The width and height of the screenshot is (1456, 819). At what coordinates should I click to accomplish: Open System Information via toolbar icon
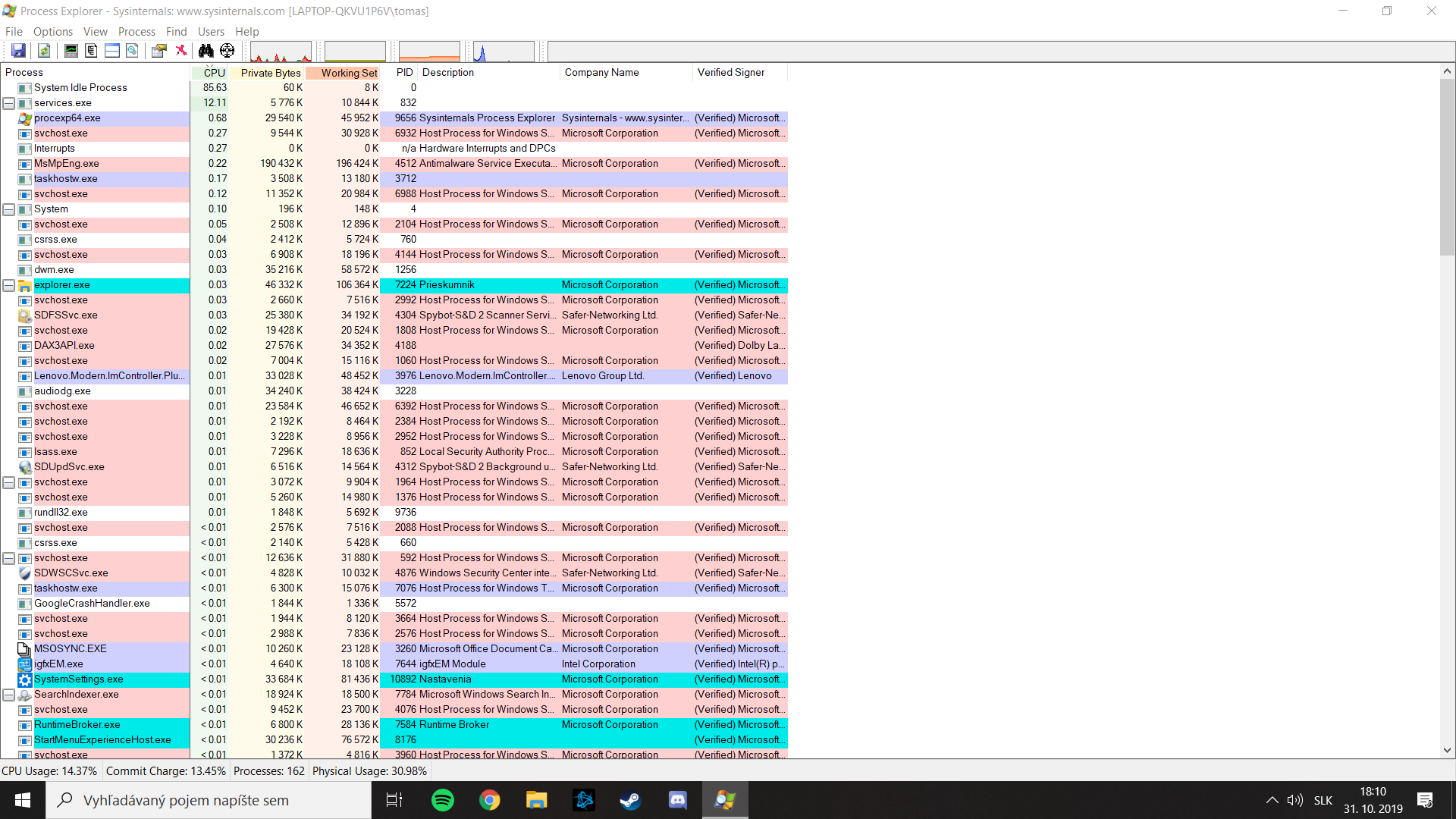(71, 51)
